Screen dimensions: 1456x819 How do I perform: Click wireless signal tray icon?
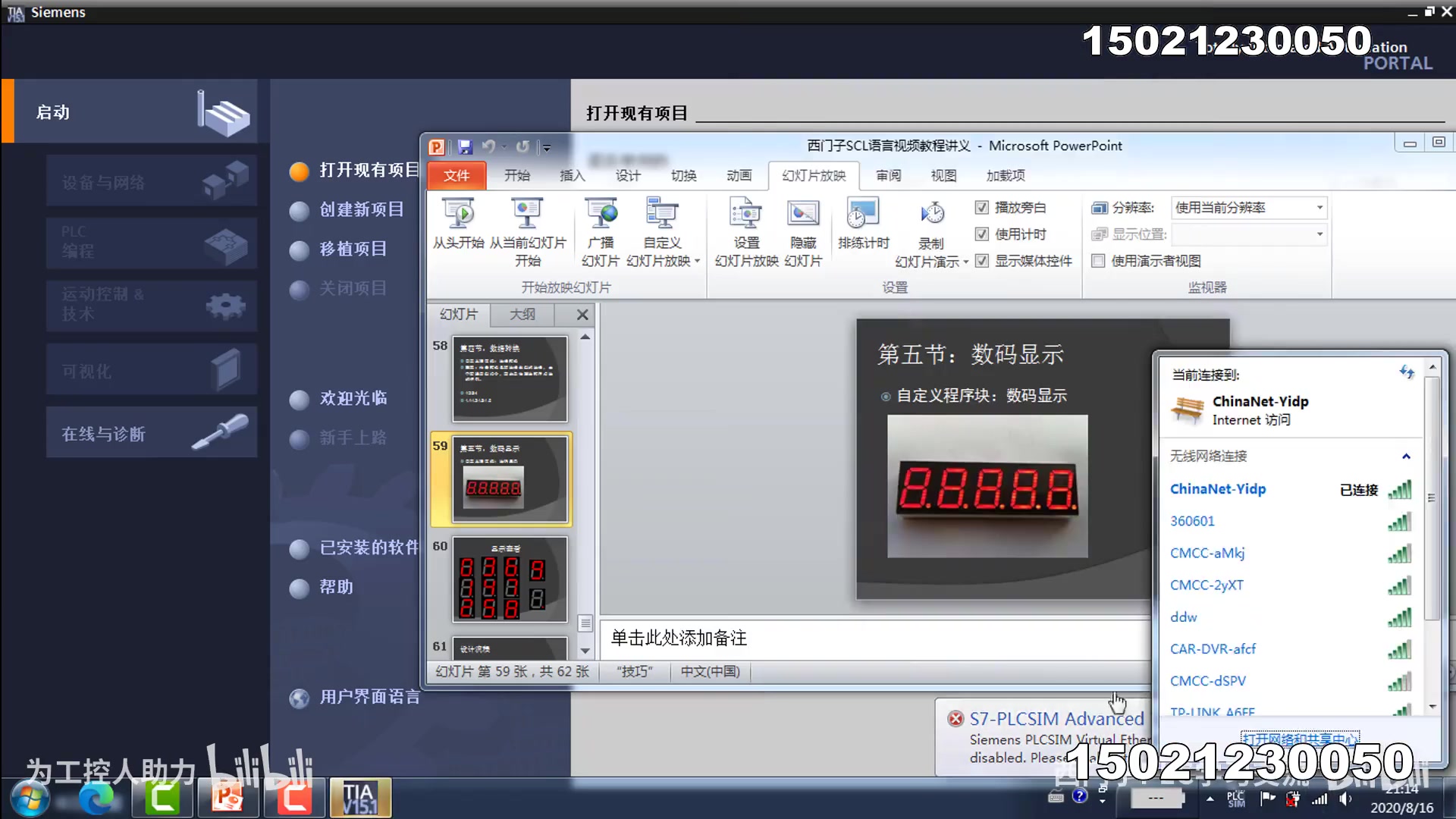click(1319, 799)
